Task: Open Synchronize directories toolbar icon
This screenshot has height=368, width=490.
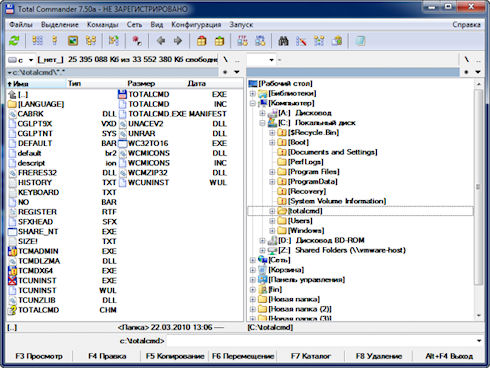Action: (319, 41)
